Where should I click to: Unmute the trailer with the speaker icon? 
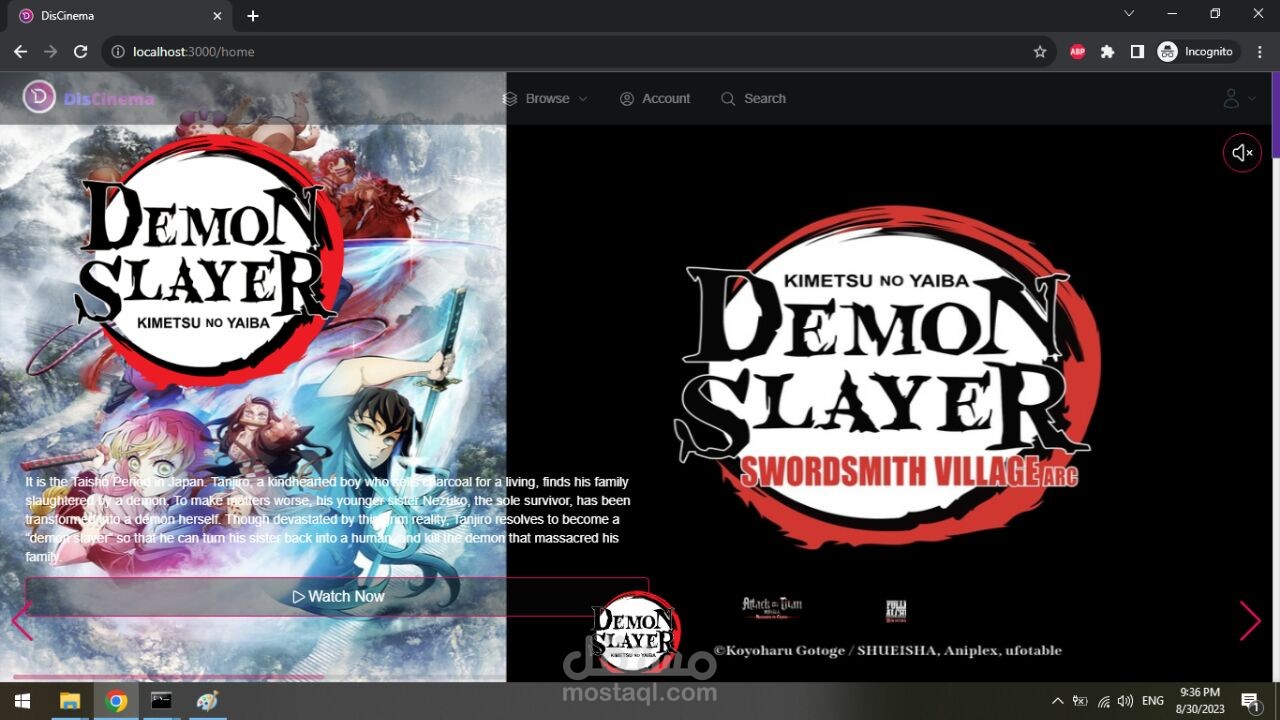1242,153
